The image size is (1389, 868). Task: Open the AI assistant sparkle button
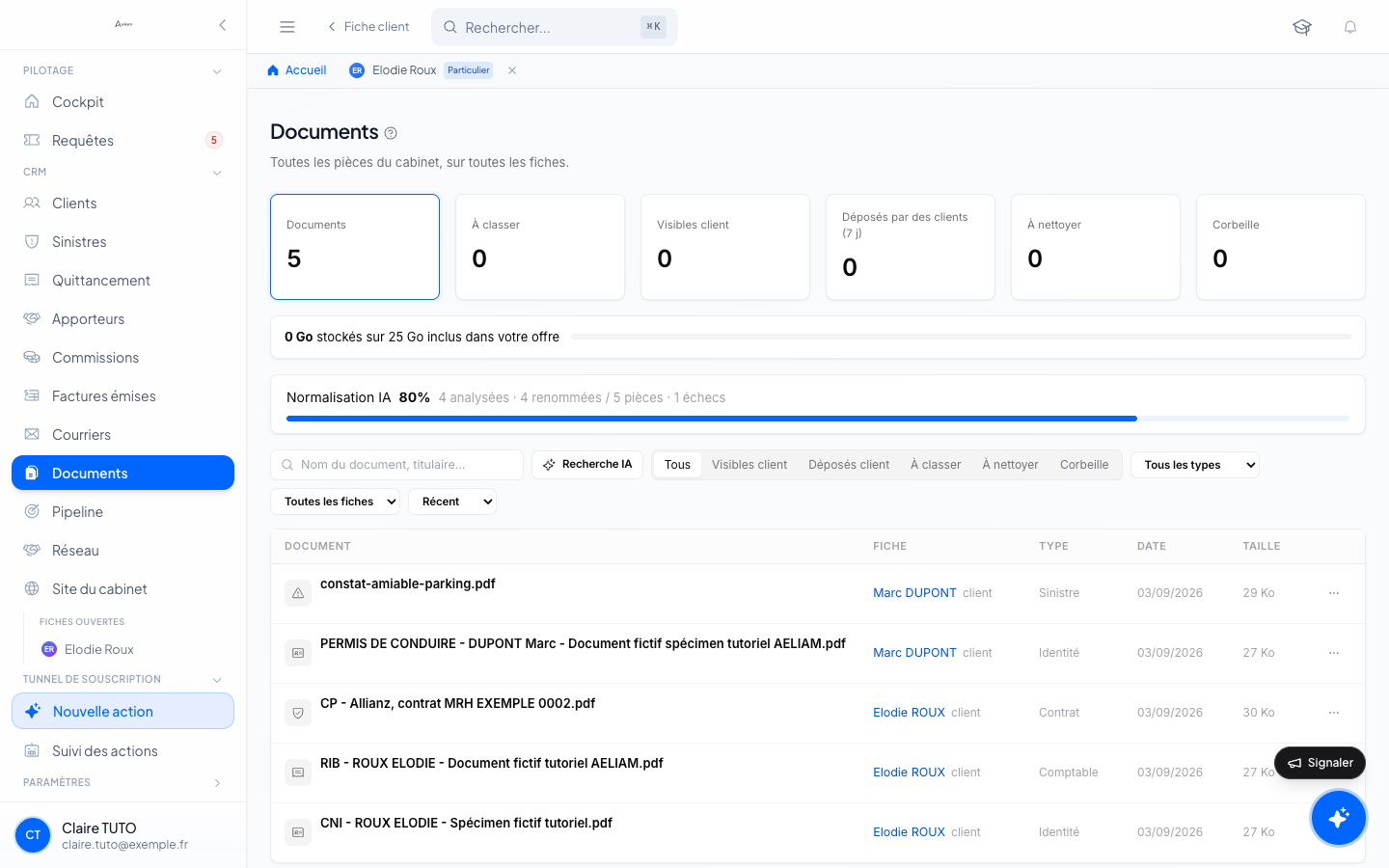(1338, 818)
